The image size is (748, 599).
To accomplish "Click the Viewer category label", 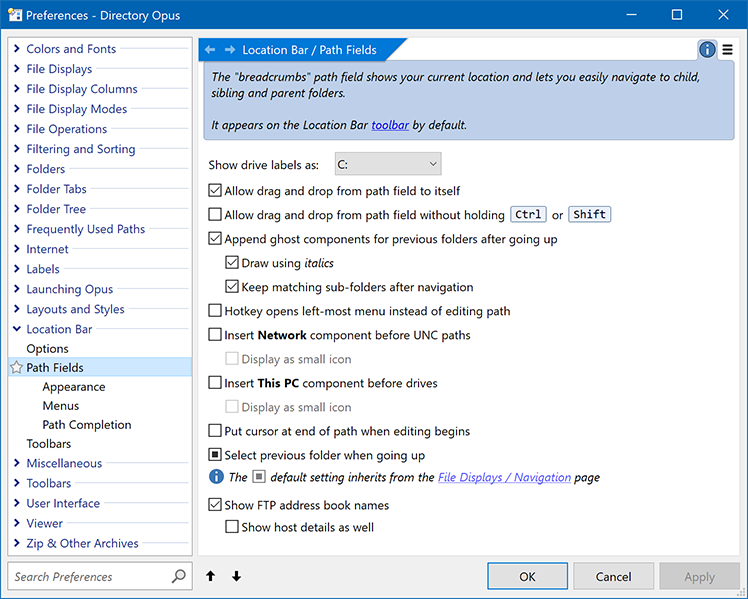I will pos(44,523).
